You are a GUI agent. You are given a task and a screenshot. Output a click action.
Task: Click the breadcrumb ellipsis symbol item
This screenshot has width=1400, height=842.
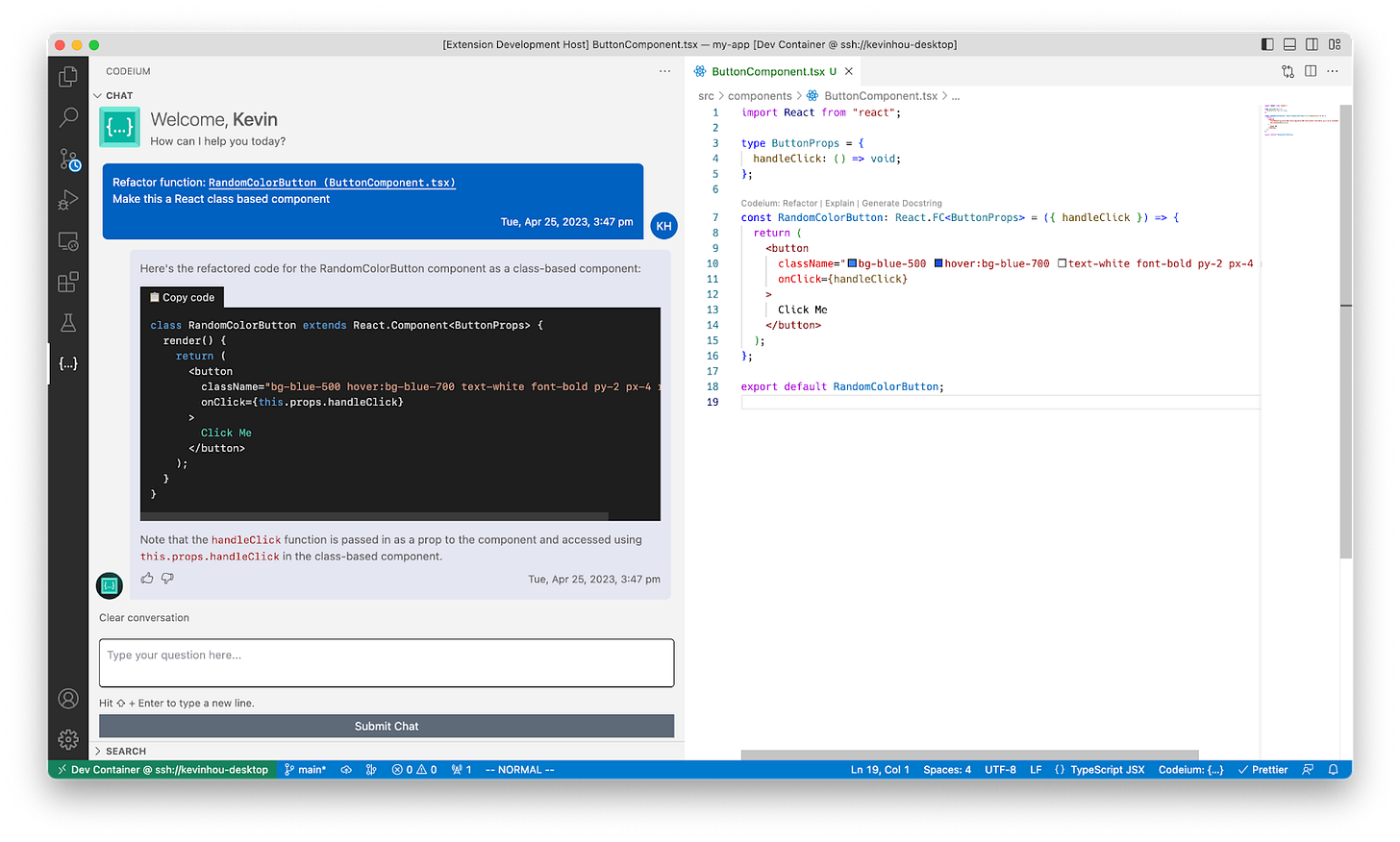click(956, 96)
